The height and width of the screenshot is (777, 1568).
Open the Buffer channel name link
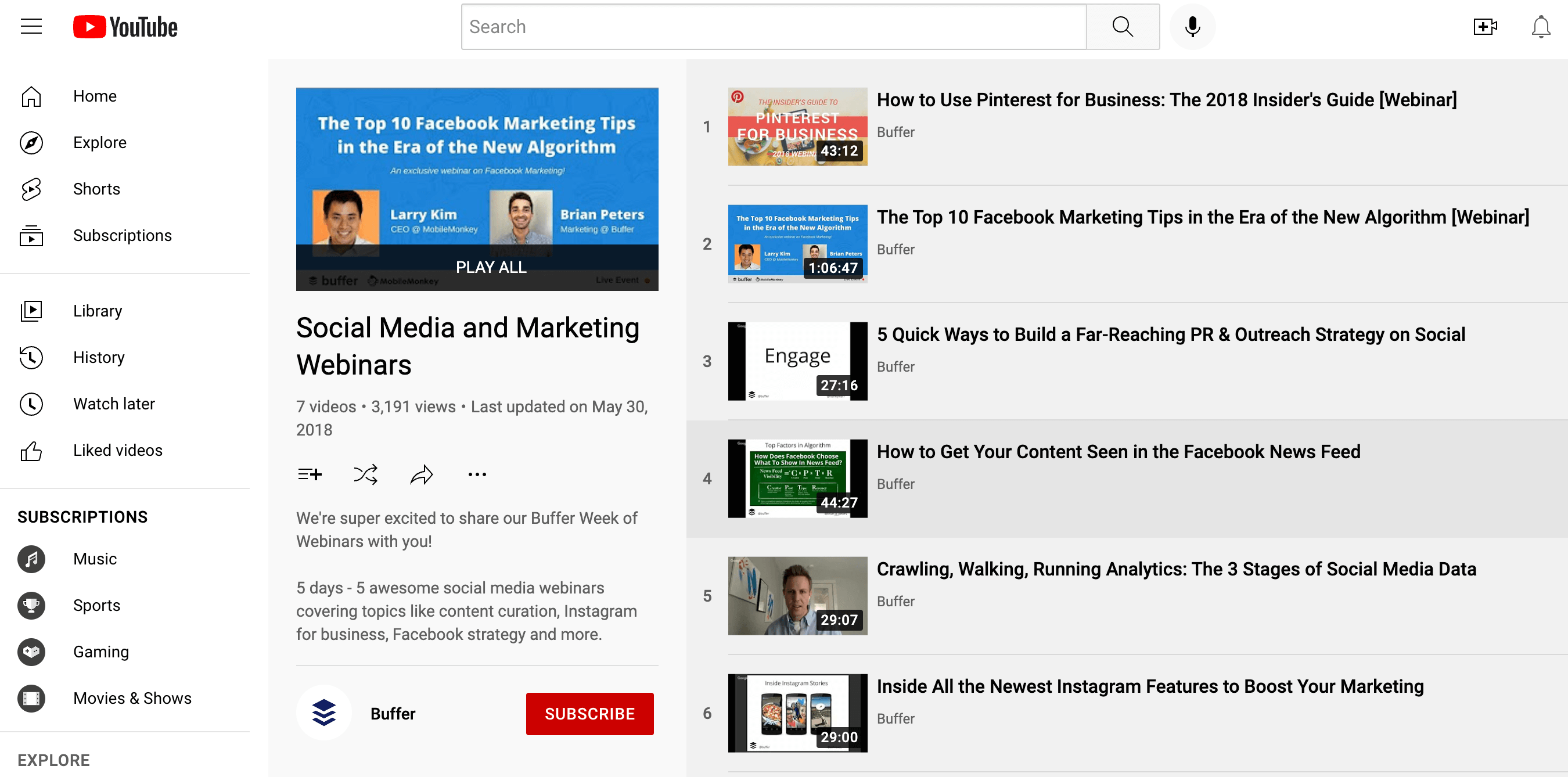pyautogui.click(x=393, y=714)
